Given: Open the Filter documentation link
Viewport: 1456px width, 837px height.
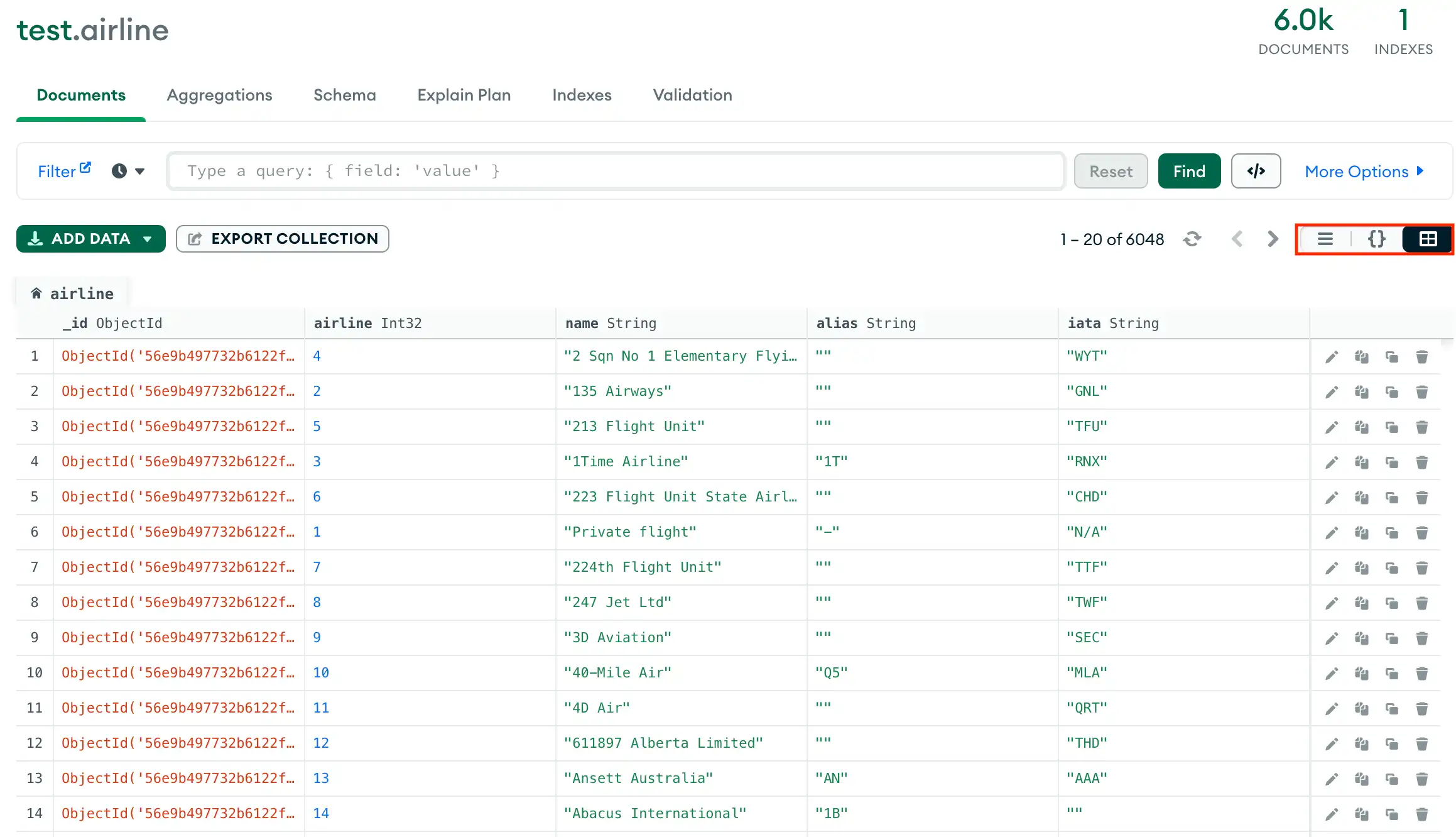Looking at the screenshot, I should coord(64,171).
